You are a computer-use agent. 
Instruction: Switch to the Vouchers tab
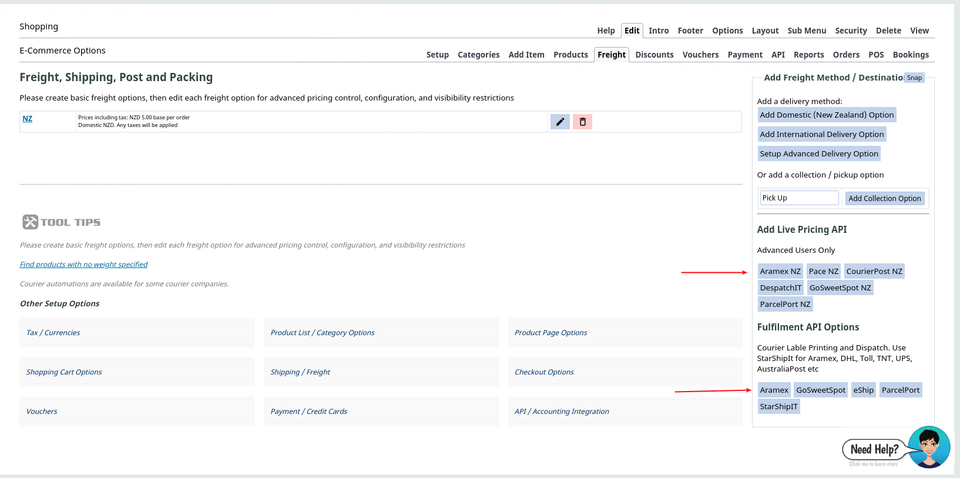click(x=700, y=55)
